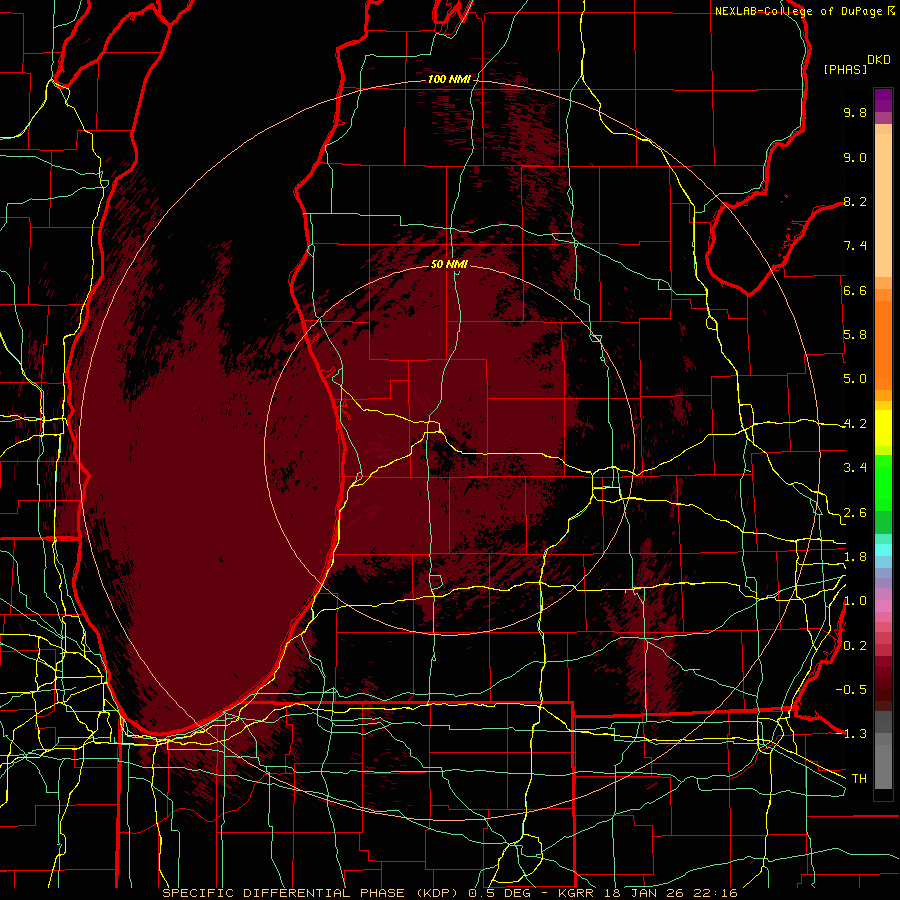The image size is (900, 900).
Task: Click the bright green segment of the color bar
Action: (883, 483)
